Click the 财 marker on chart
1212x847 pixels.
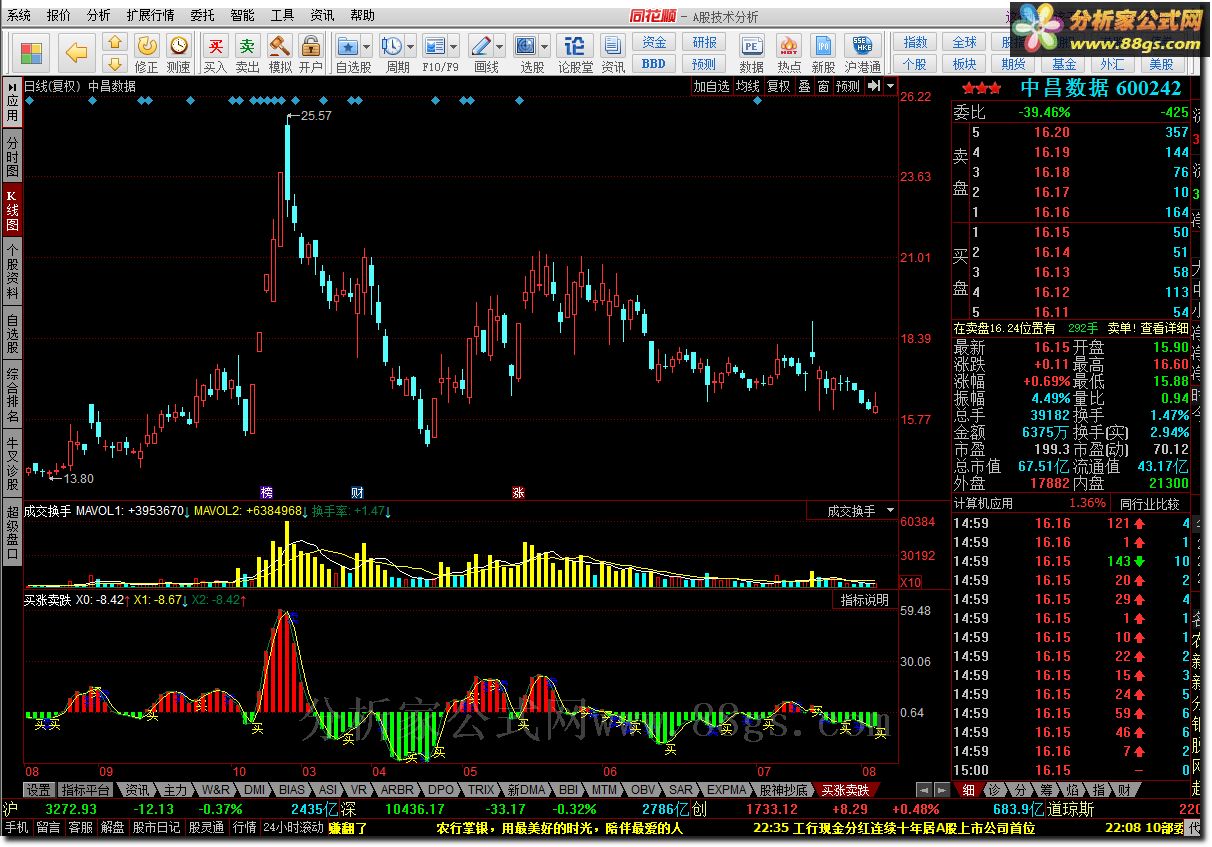coord(357,492)
